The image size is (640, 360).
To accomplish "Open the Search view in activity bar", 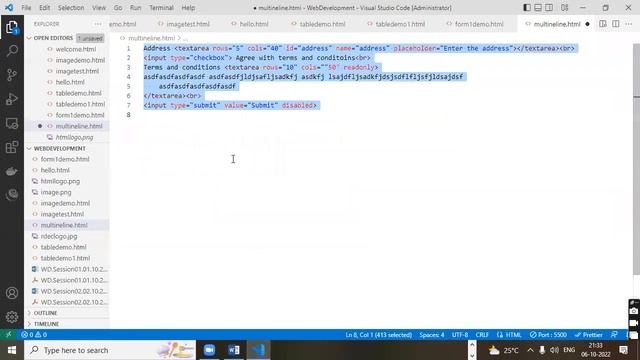I will pos(12,51).
